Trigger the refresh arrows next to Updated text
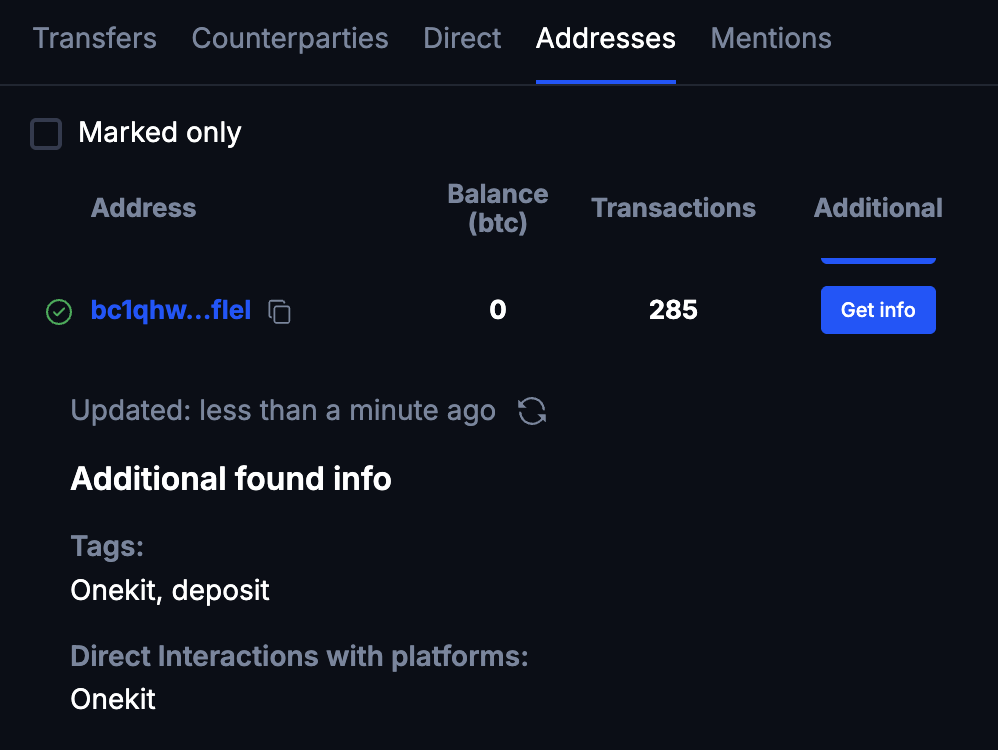The height and width of the screenshot is (750, 998). [x=532, y=410]
